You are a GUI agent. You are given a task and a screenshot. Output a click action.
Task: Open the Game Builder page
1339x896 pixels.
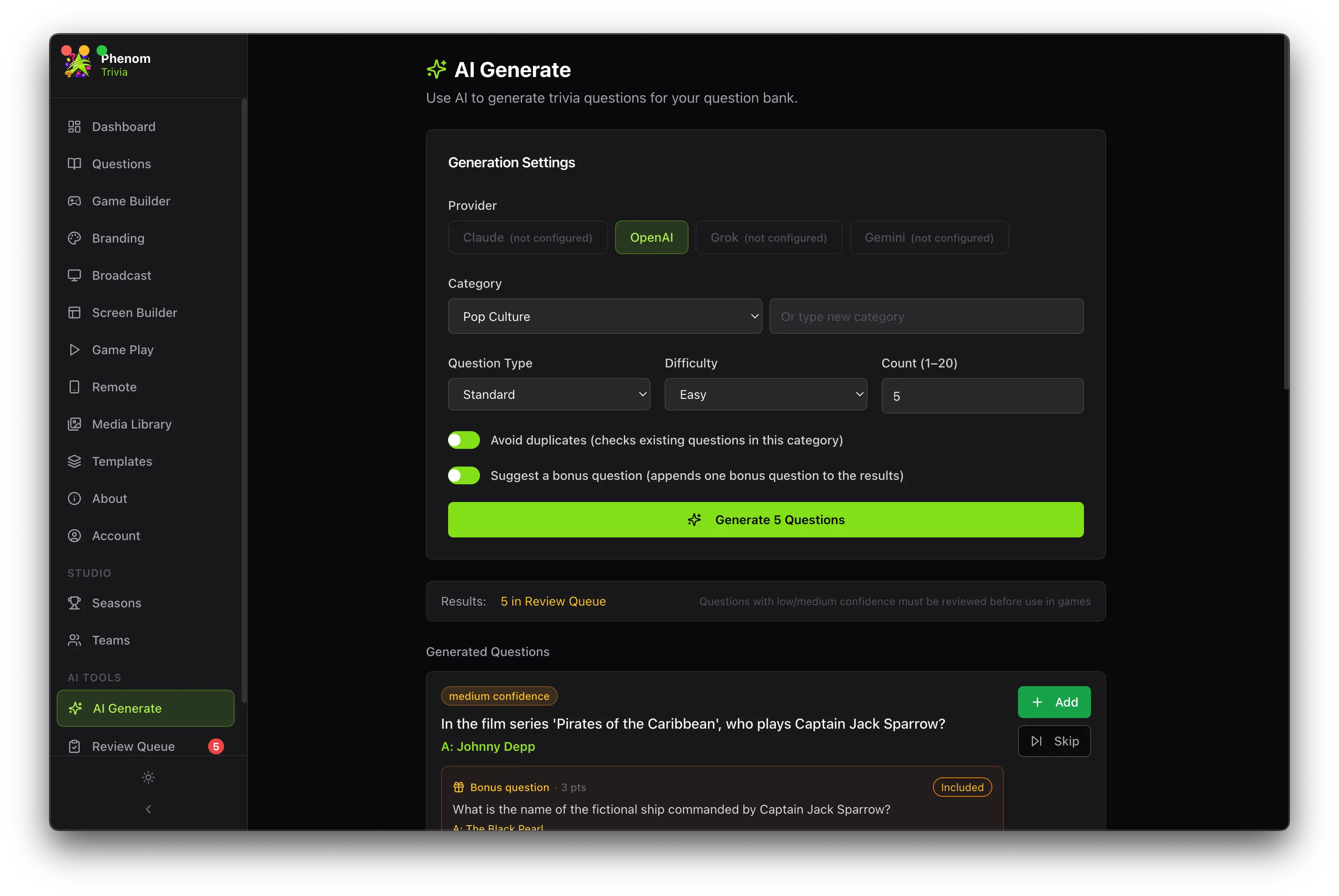[146, 201]
